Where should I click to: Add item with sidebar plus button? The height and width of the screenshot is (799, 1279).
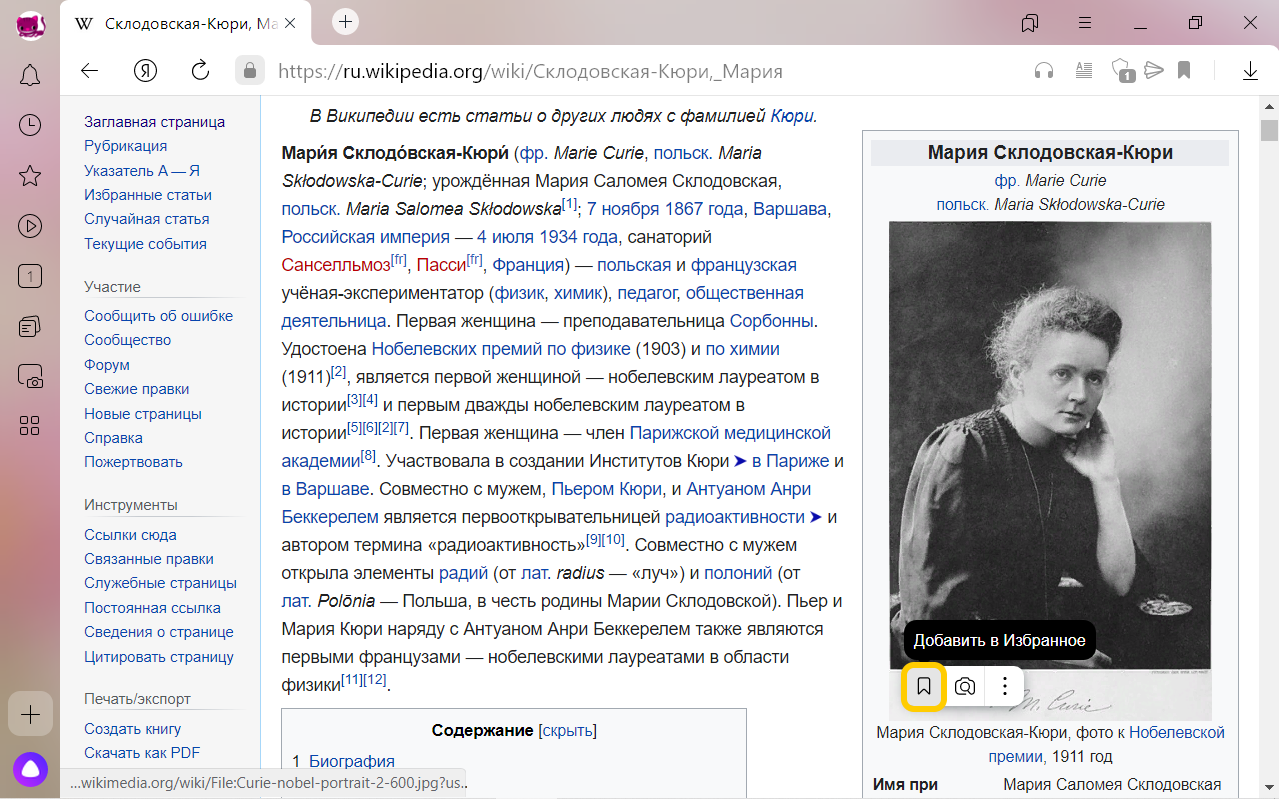point(30,714)
